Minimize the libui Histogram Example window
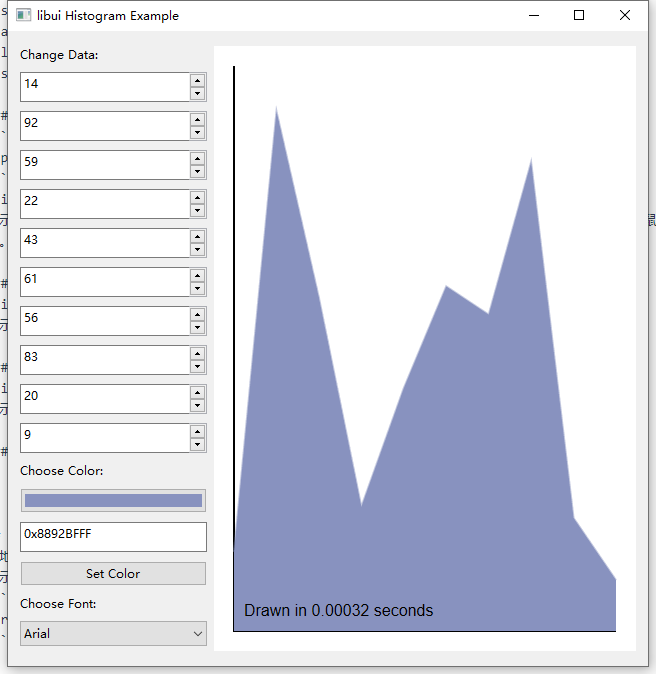 pyautogui.click(x=533, y=16)
